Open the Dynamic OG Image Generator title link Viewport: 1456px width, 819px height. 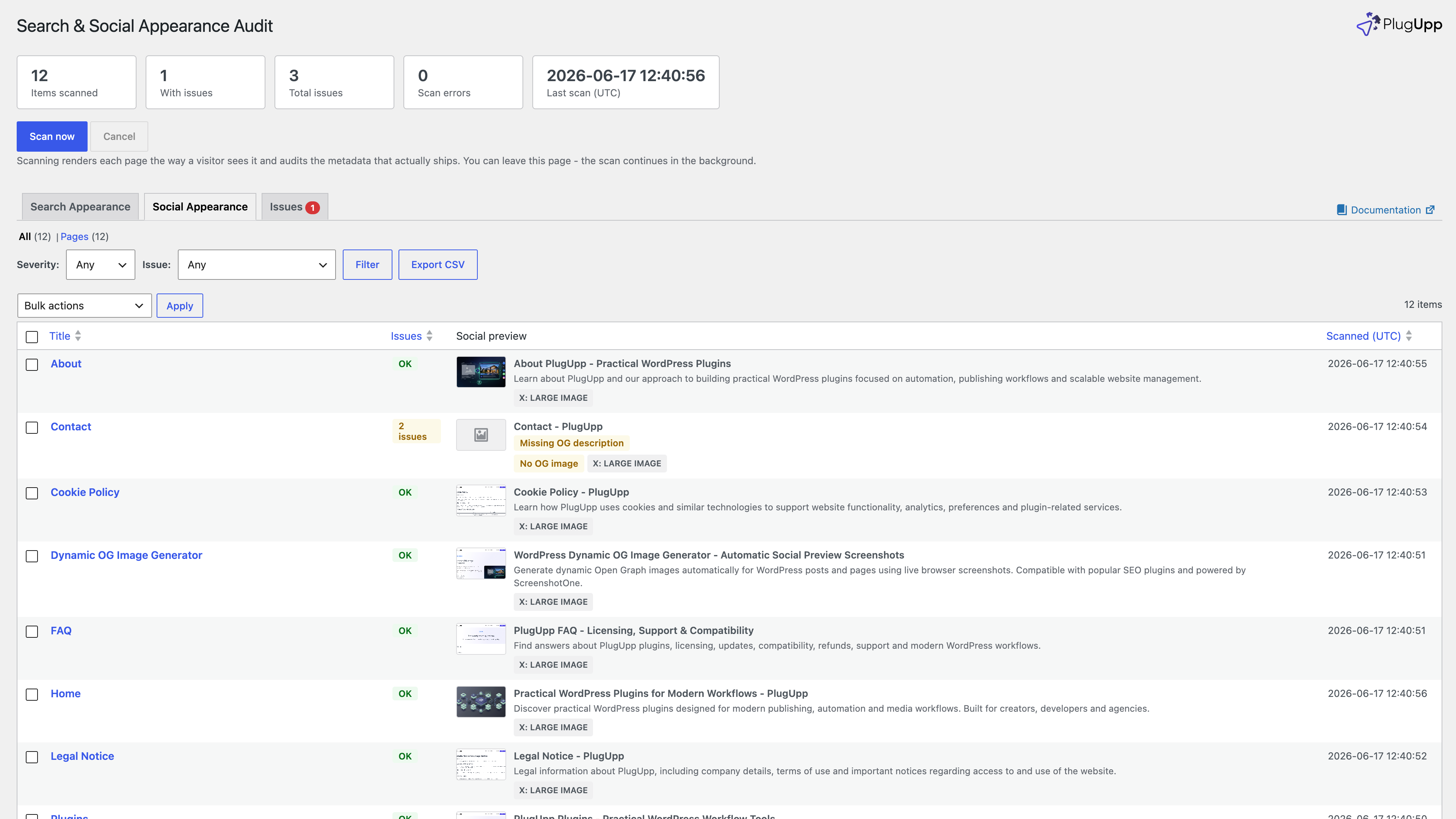[x=126, y=555]
